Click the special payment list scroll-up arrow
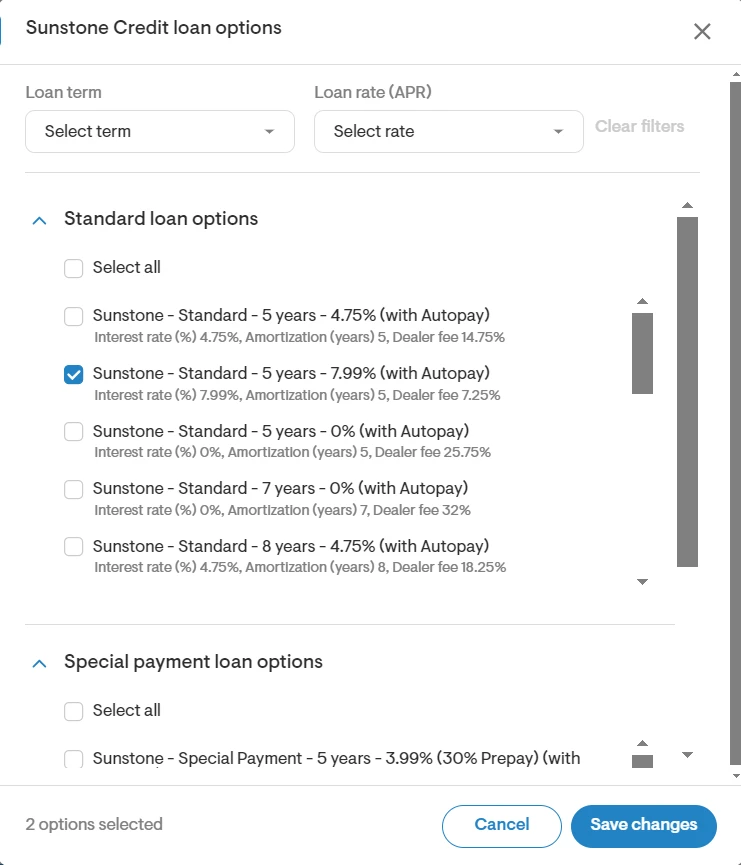 [x=642, y=743]
